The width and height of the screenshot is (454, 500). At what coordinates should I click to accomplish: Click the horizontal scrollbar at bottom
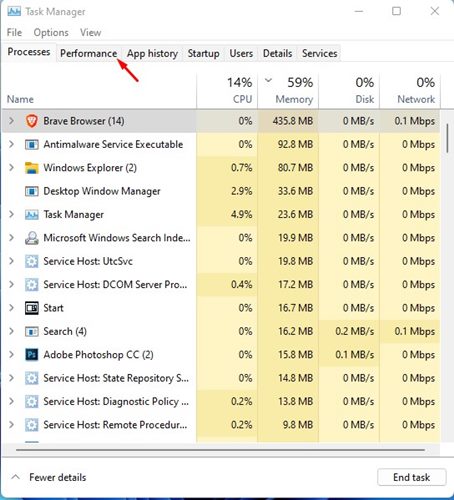pyautogui.click(x=220, y=450)
